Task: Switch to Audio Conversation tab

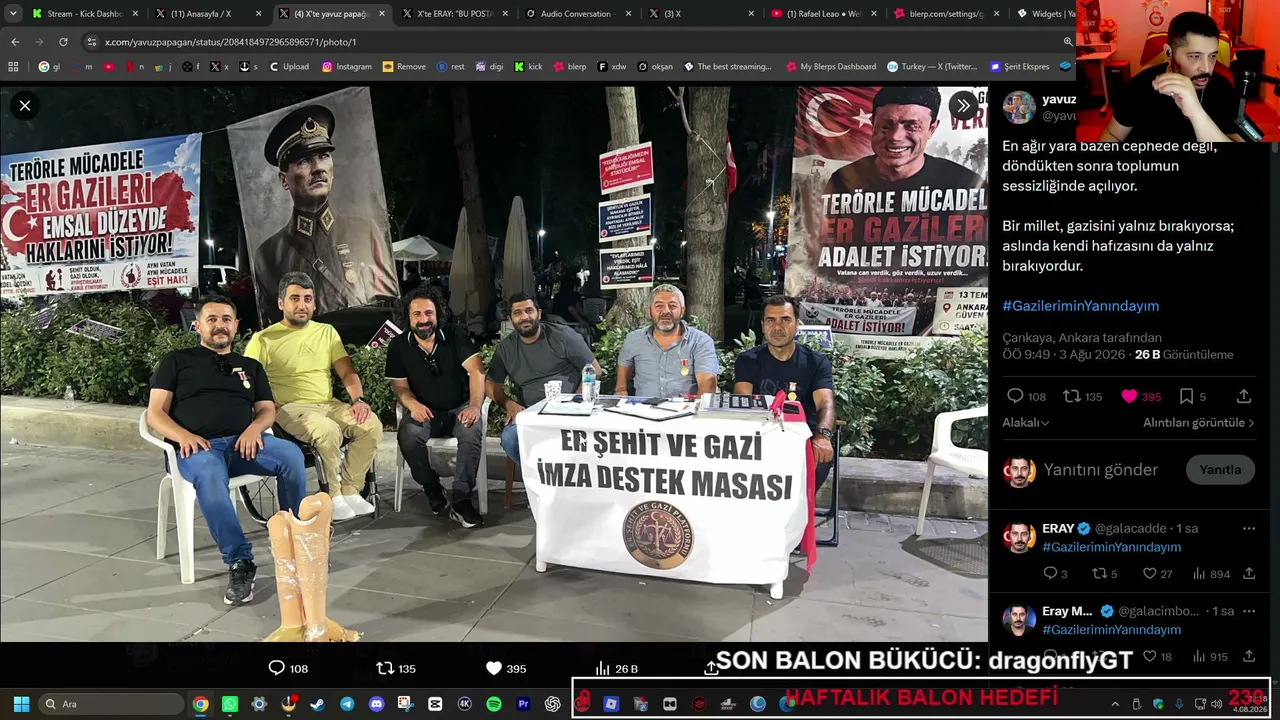Action: [577, 14]
